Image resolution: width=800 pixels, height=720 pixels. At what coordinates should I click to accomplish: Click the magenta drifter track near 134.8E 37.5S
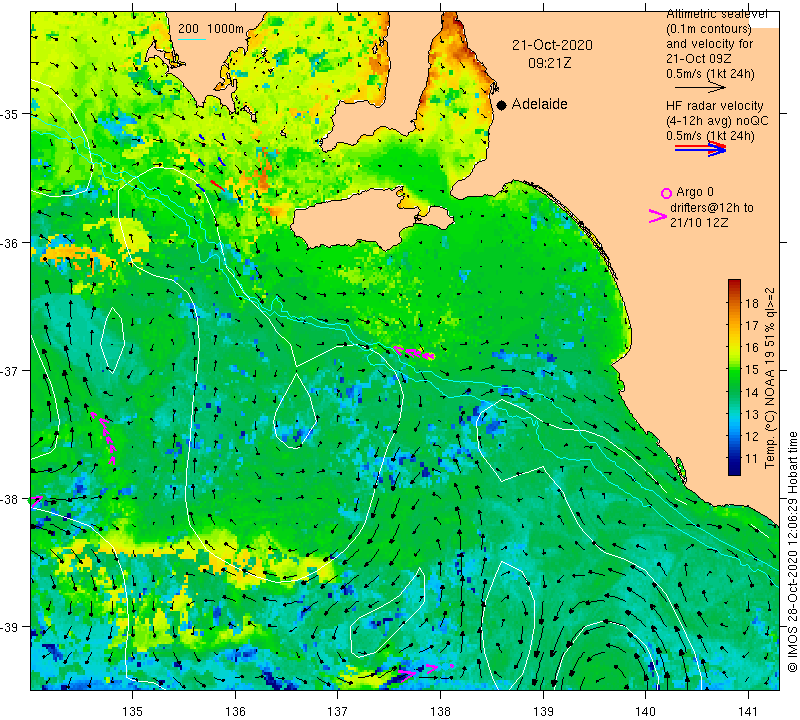(104, 437)
